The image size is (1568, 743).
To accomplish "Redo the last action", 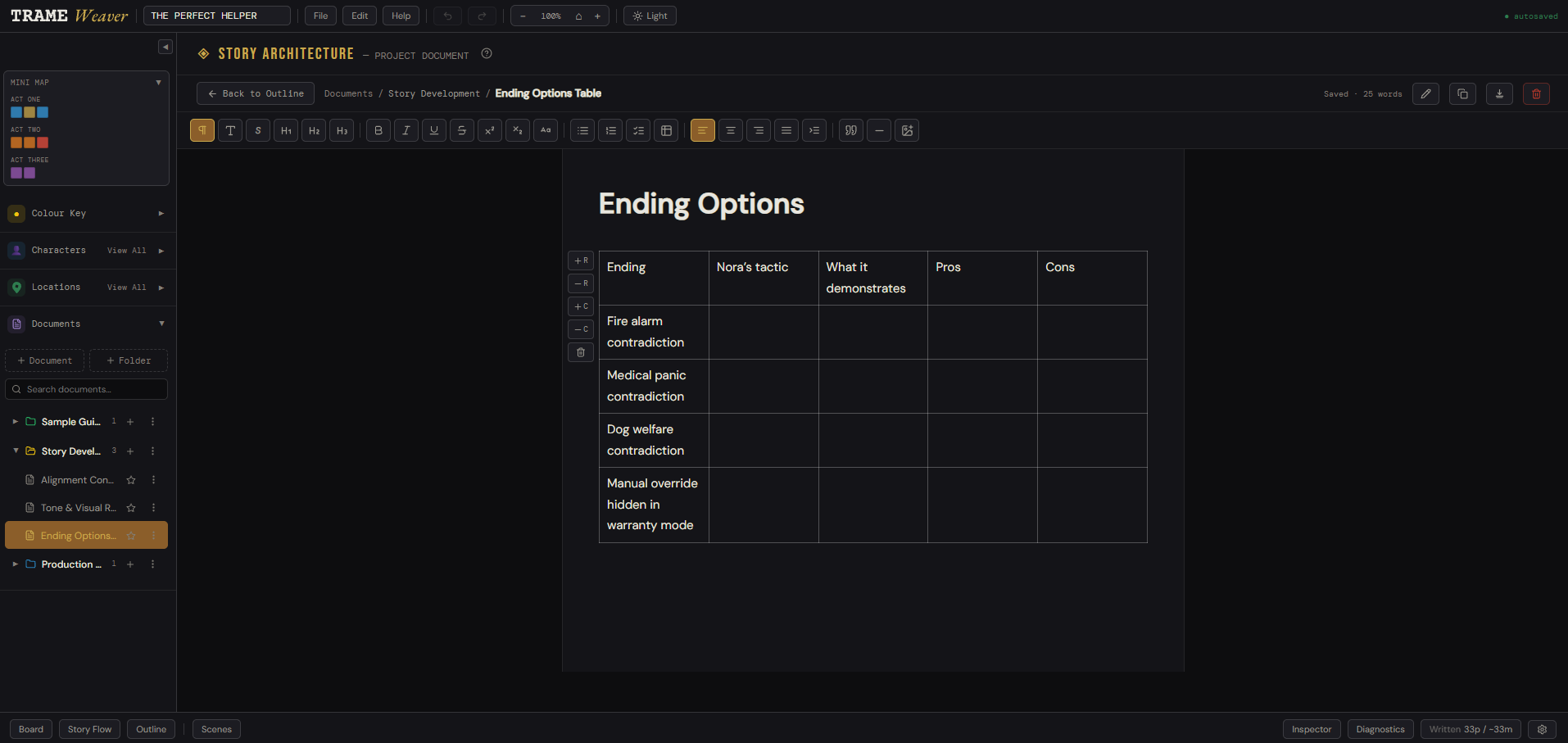I will pyautogui.click(x=482, y=16).
